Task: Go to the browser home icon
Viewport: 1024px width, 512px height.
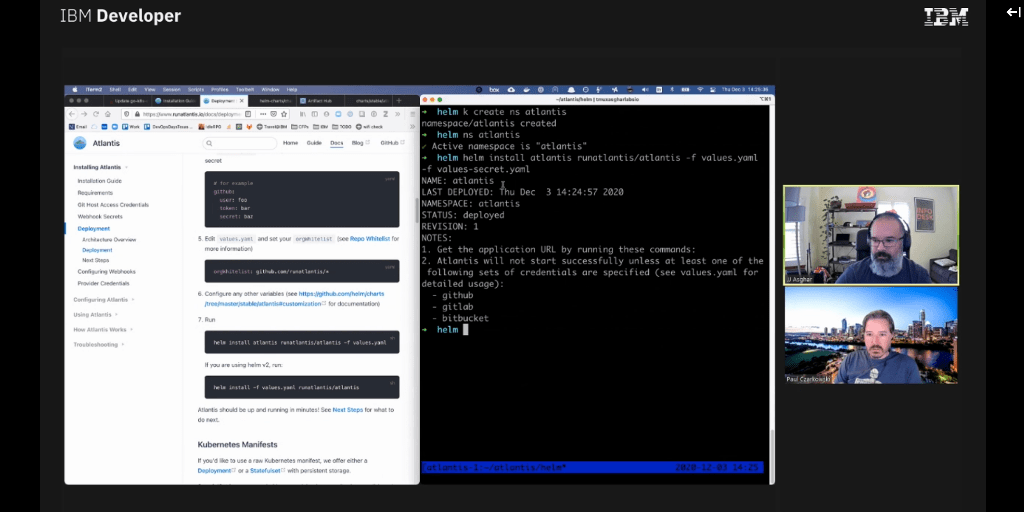Action: click(x=107, y=114)
